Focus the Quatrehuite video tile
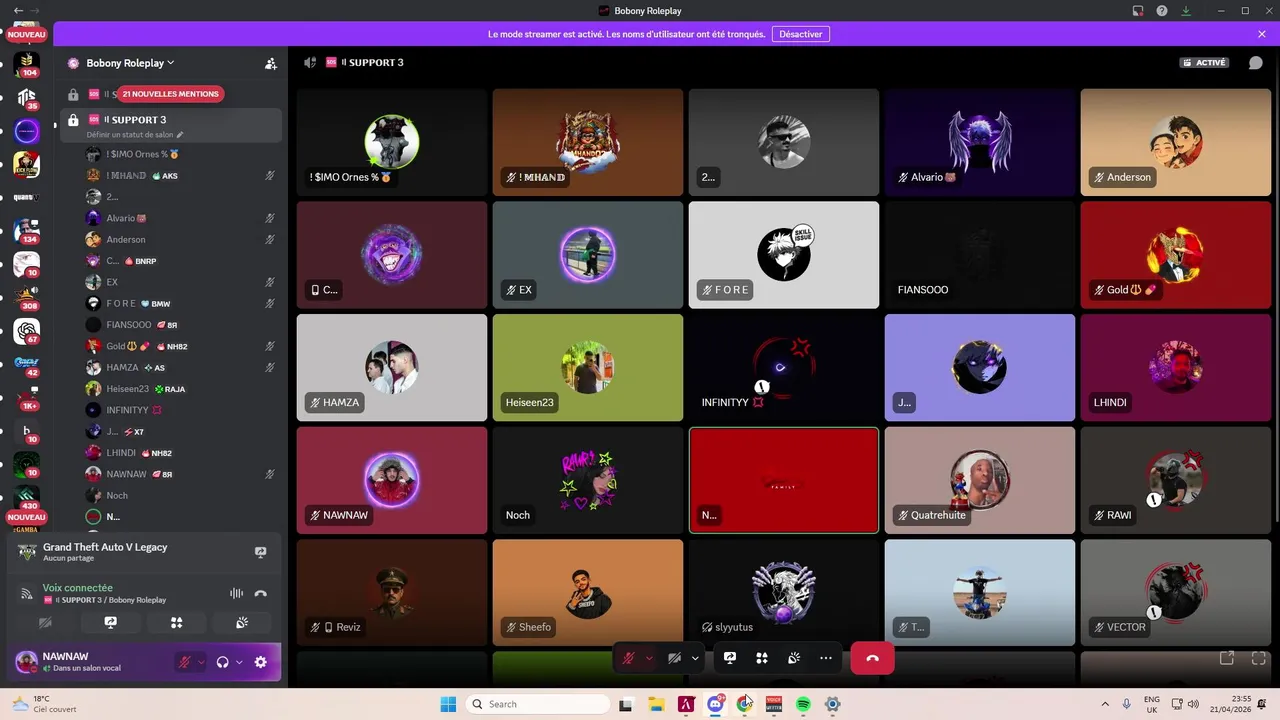Screen dimensions: 1280x720 click(980, 480)
